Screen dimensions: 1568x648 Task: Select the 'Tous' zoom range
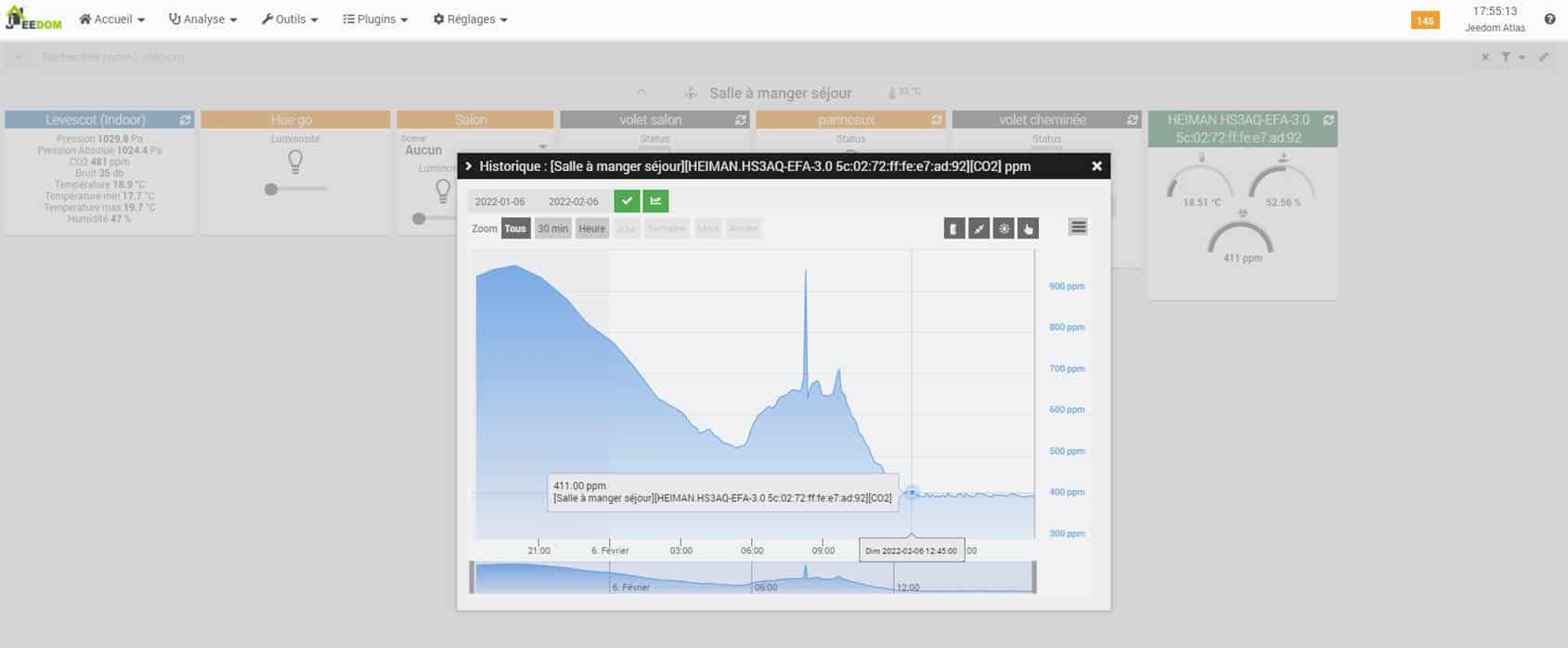click(515, 228)
